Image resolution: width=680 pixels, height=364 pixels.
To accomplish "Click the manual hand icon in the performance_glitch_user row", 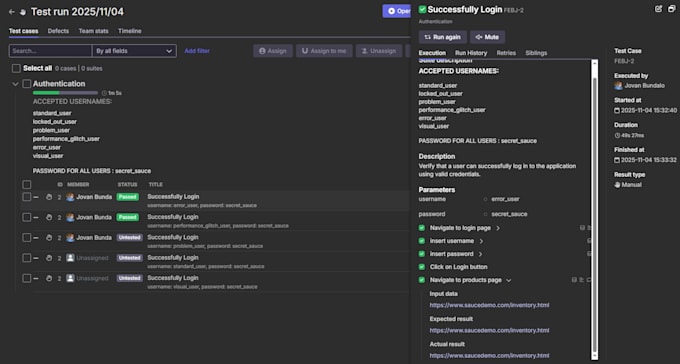I will [49, 217].
